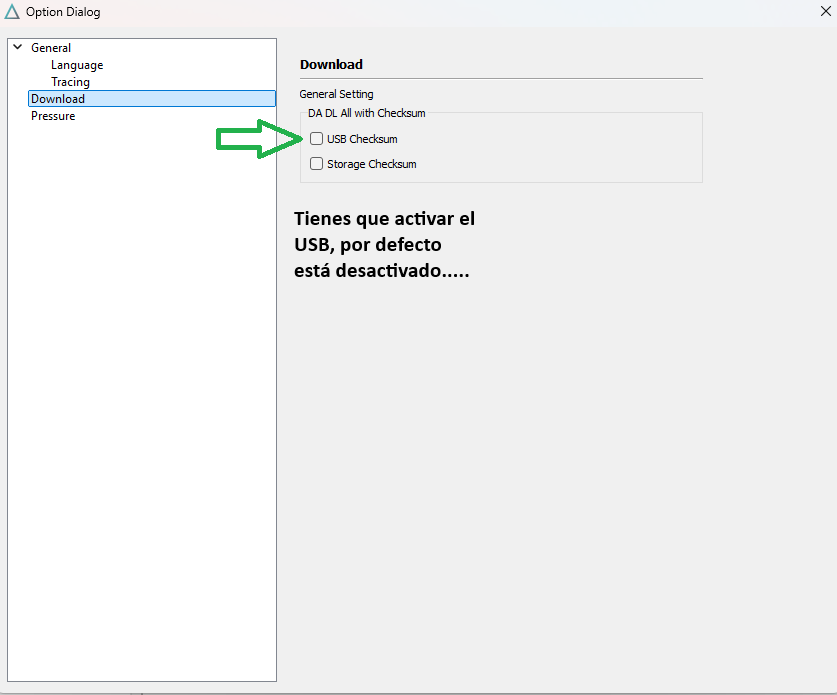
Task: Click the Download section heading
Action: pos(331,65)
